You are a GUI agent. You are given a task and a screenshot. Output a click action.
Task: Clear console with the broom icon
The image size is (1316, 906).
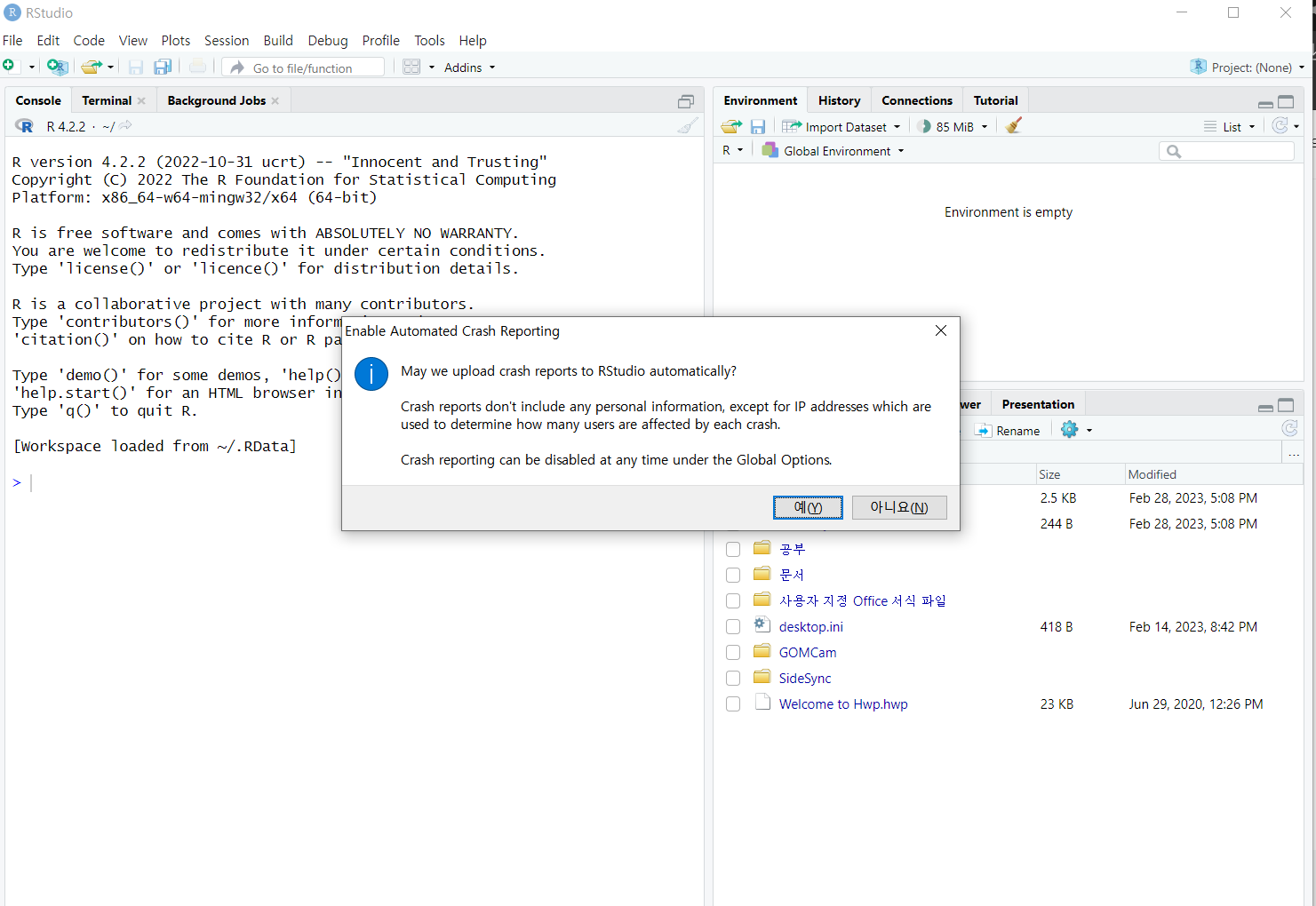[688, 126]
